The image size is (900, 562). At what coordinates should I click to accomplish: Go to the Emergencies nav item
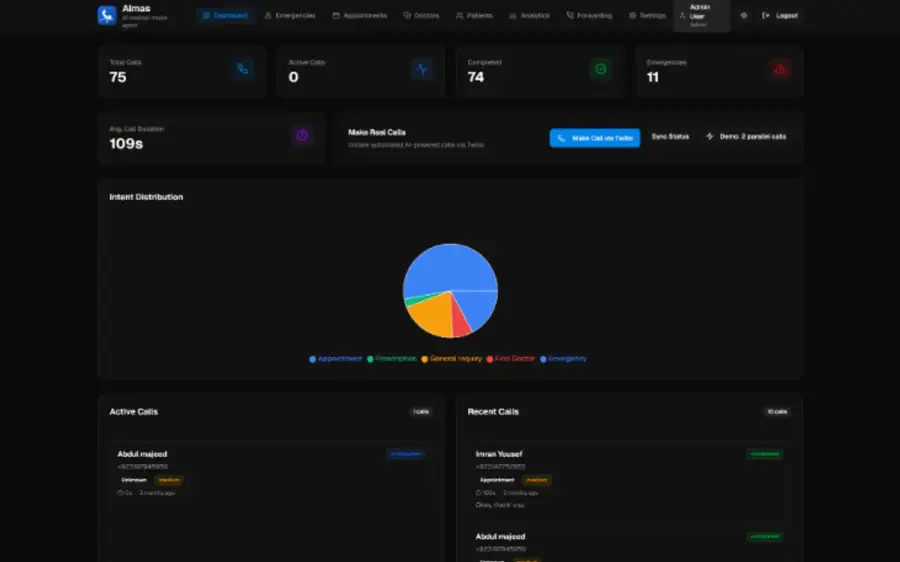click(290, 15)
